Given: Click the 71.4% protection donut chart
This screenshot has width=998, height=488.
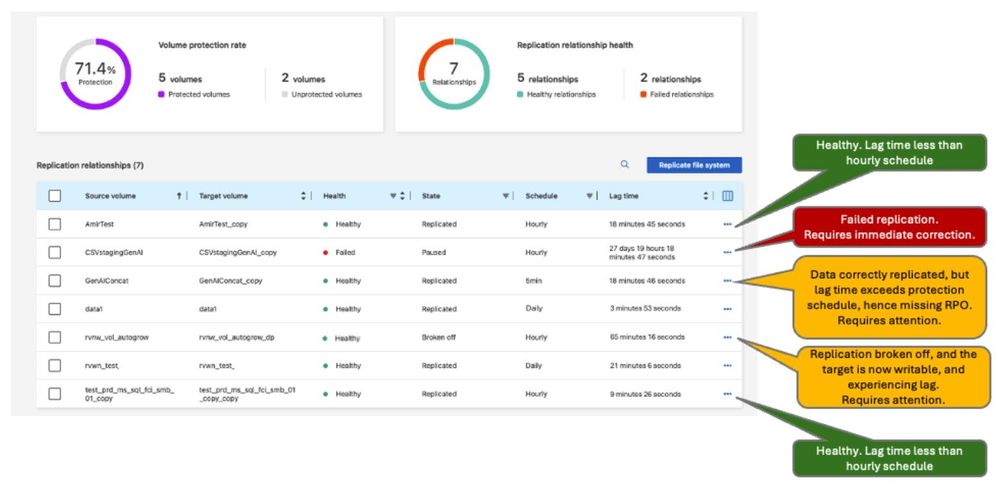Looking at the screenshot, I should pyautogui.click(x=96, y=74).
